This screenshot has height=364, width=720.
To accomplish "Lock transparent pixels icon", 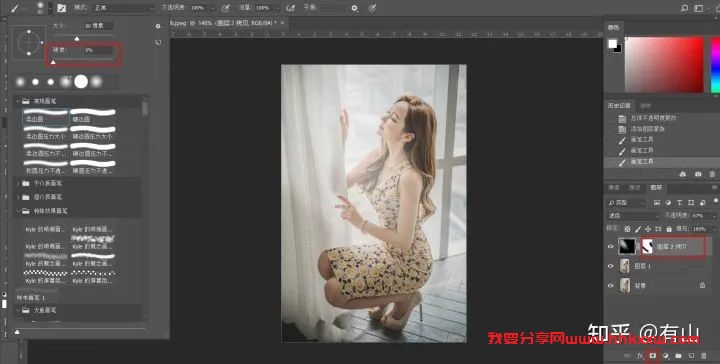I will tap(627, 229).
